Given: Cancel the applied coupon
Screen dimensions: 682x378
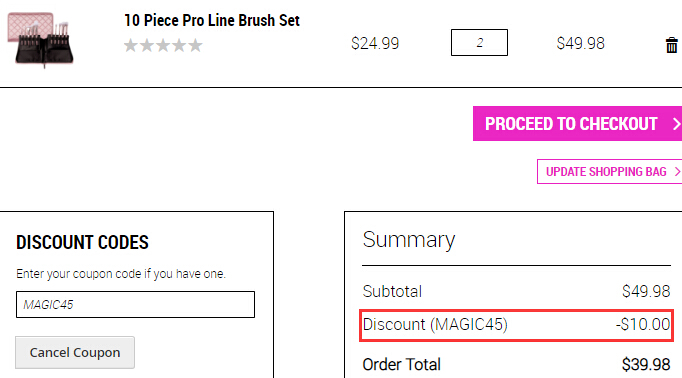Looking at the screenshot, I should coord(75,352).
